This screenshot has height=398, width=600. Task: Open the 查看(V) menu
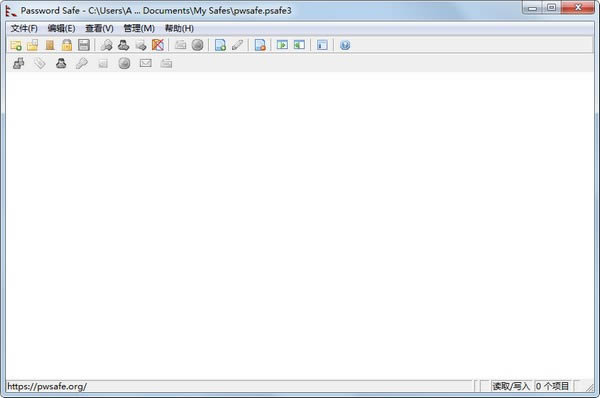(x=99, y=28)
